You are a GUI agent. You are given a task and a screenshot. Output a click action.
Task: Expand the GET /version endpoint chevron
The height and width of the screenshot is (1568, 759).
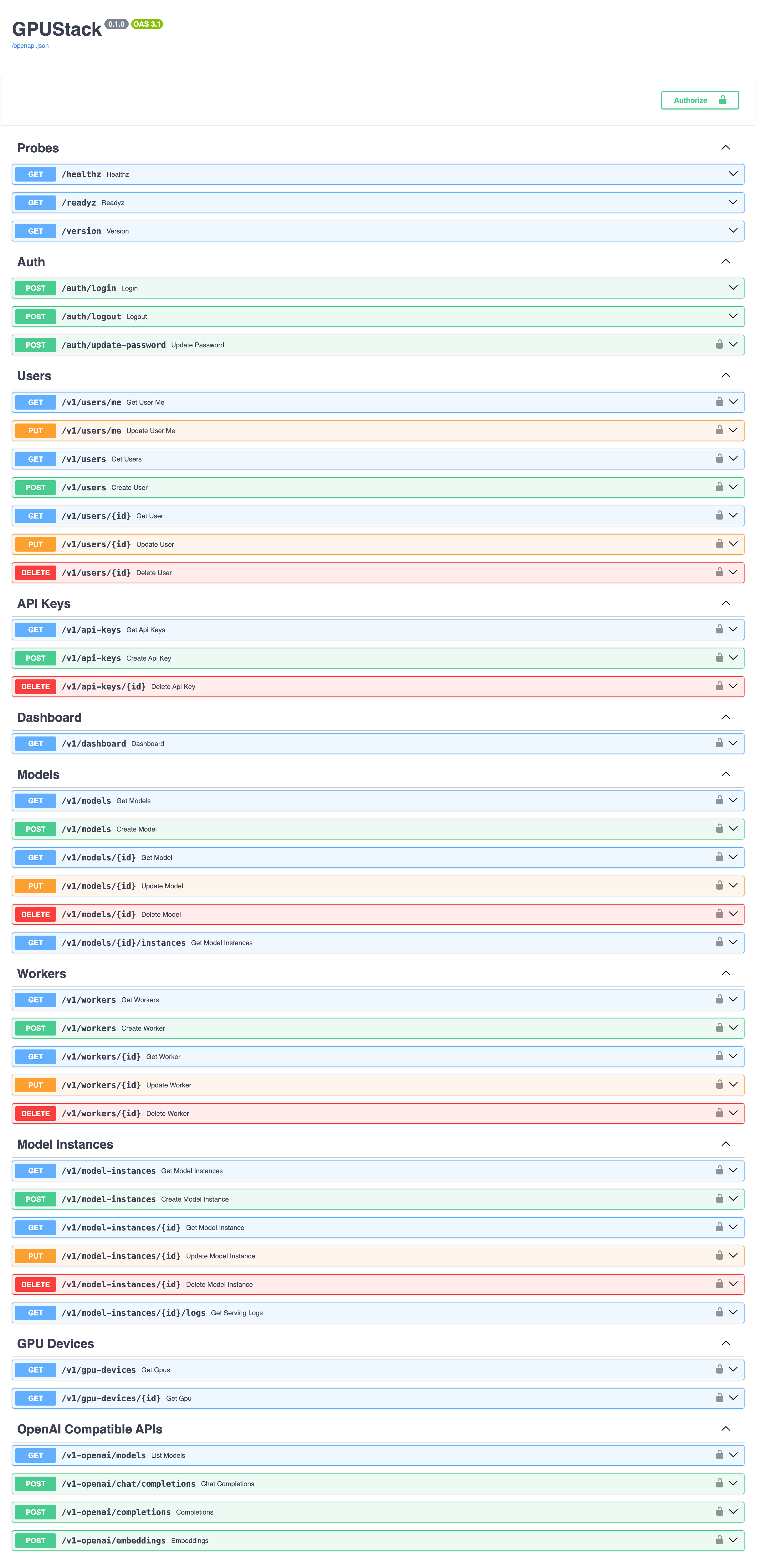click(733, 231)
